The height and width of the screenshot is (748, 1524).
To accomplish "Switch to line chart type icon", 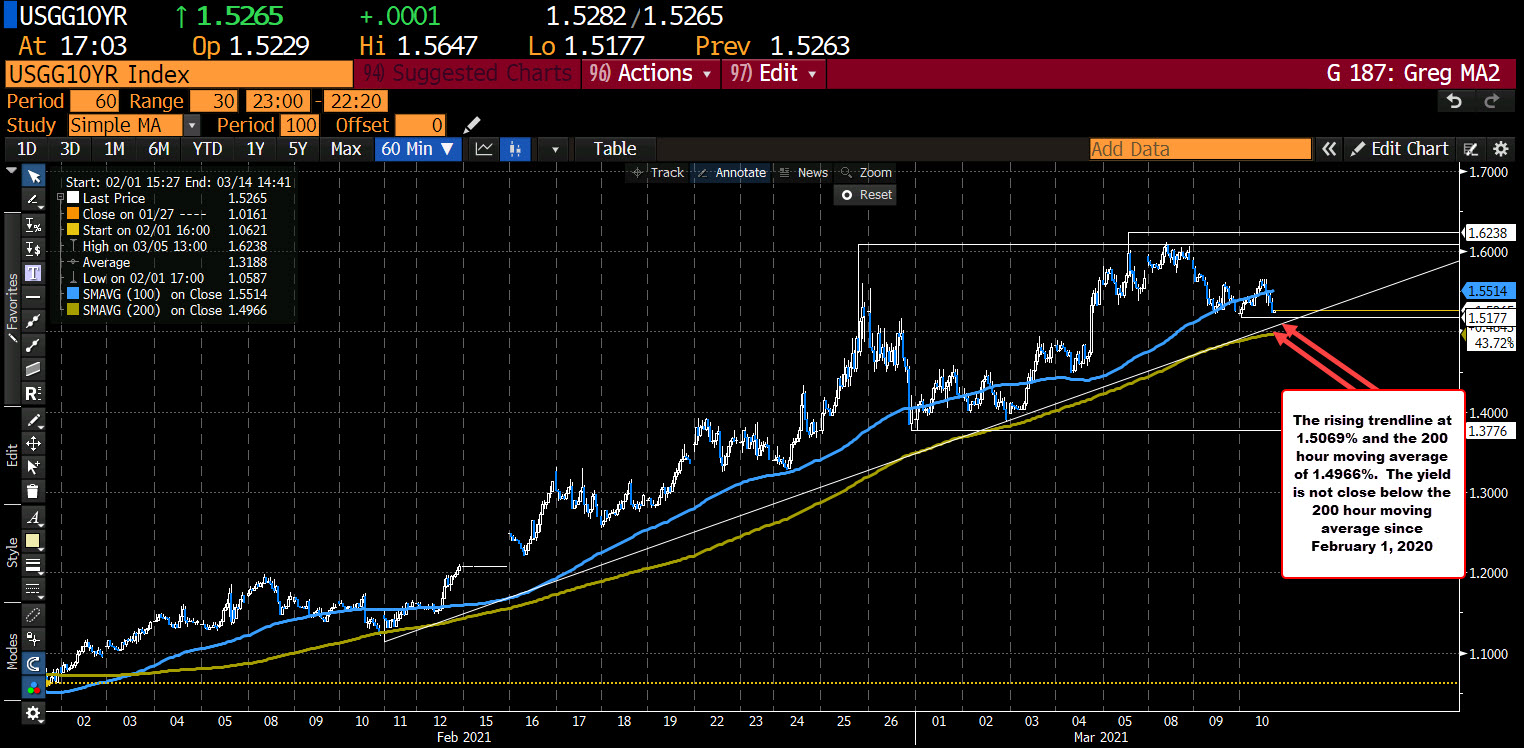I will tap(484, 149).
